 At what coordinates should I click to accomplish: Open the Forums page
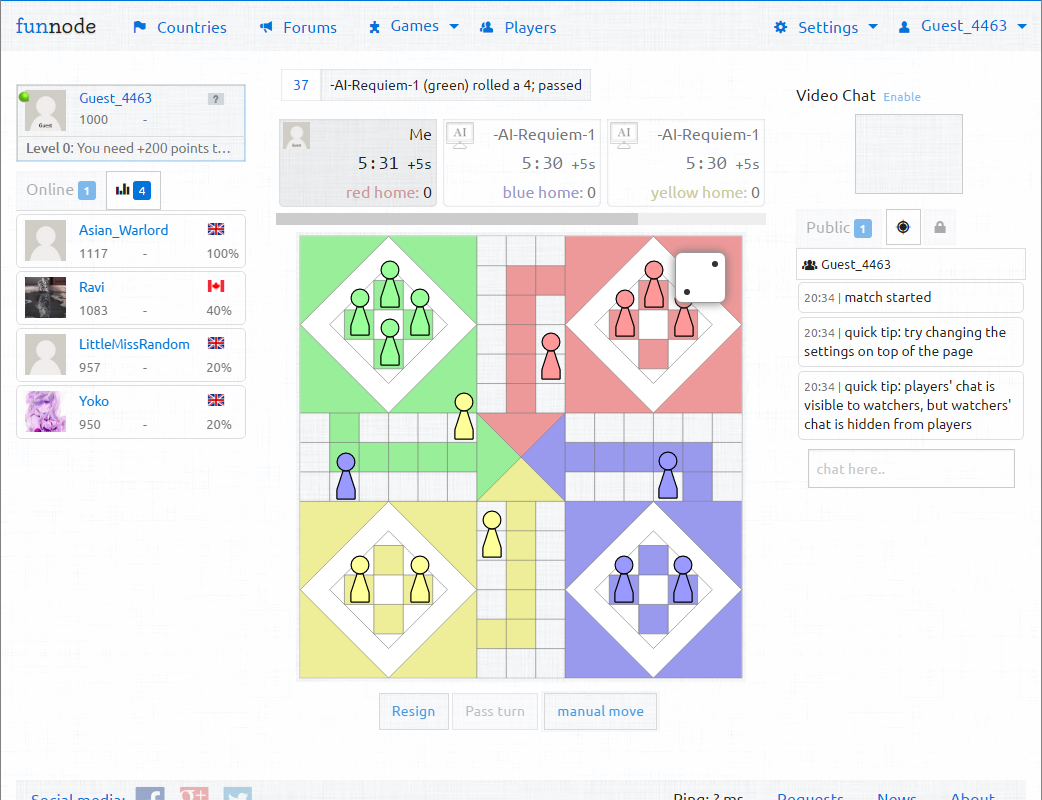click(x=310, y=27)
